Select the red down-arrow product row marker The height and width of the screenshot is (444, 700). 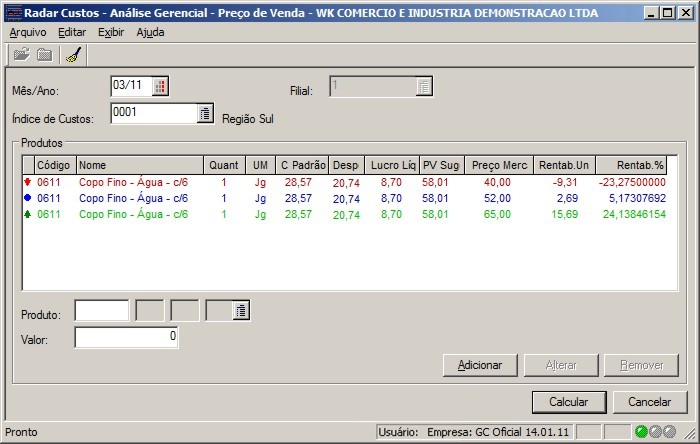(25, 183)
